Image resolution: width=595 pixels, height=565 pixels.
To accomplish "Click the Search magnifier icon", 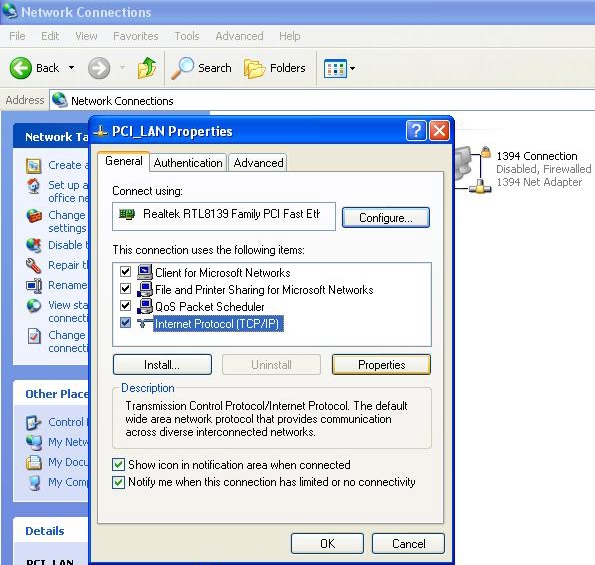I will tap(183, 68).
